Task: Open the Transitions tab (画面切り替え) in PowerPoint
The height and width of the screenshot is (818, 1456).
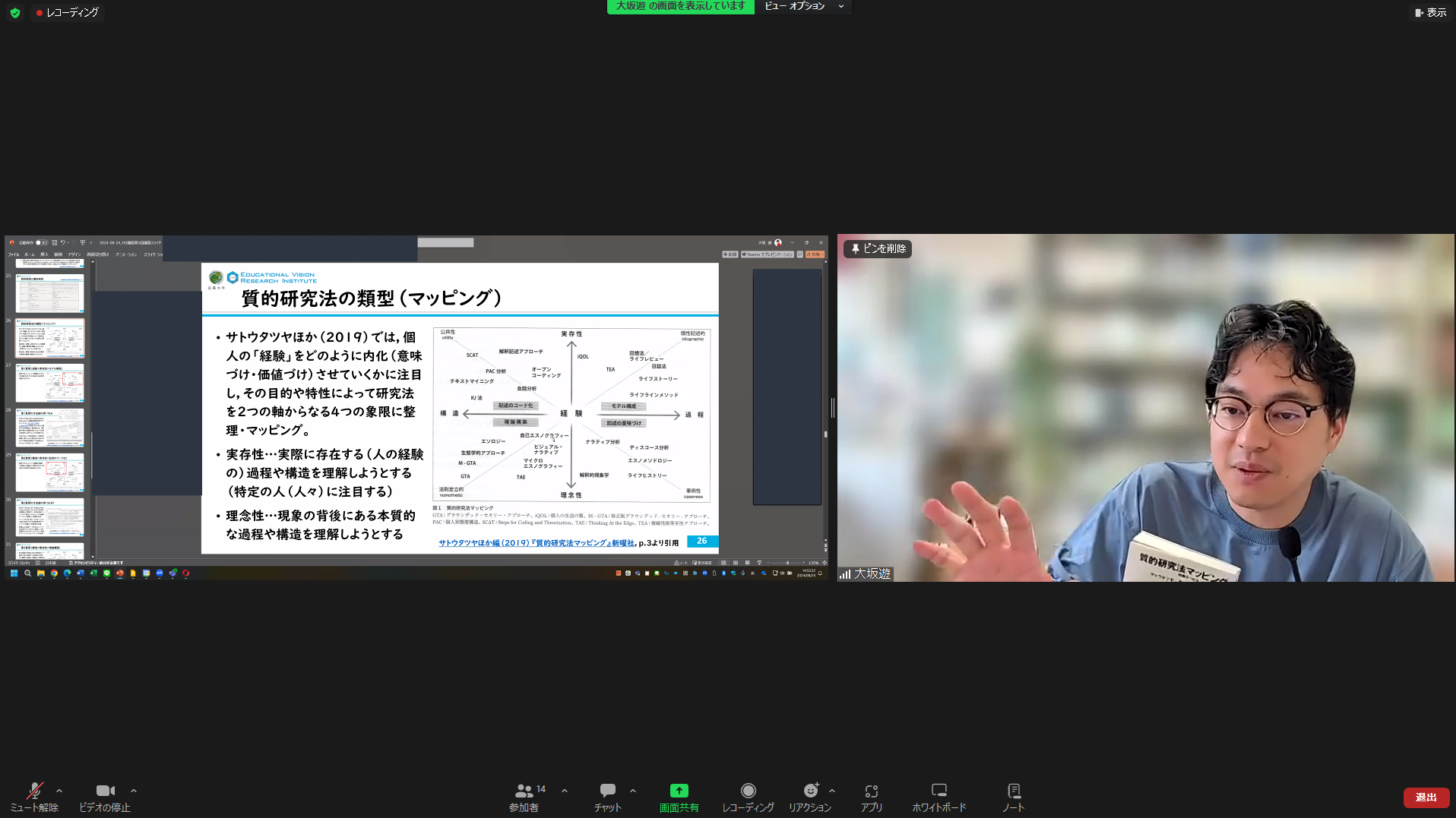Action: [x=97, y=254]
